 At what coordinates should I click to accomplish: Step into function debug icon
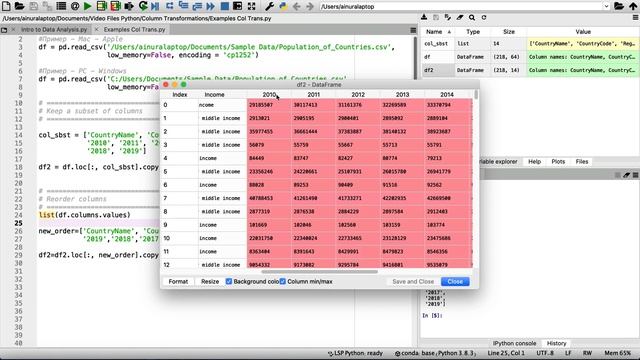183,6
